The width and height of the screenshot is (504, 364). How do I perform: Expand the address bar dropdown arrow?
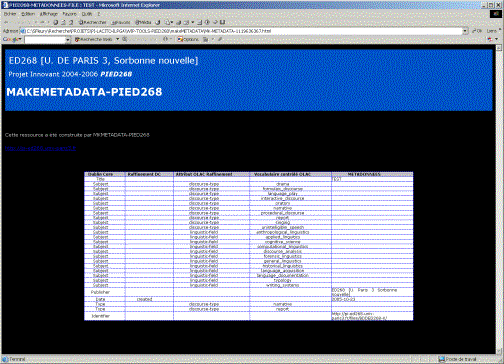(x=465, y=31)
